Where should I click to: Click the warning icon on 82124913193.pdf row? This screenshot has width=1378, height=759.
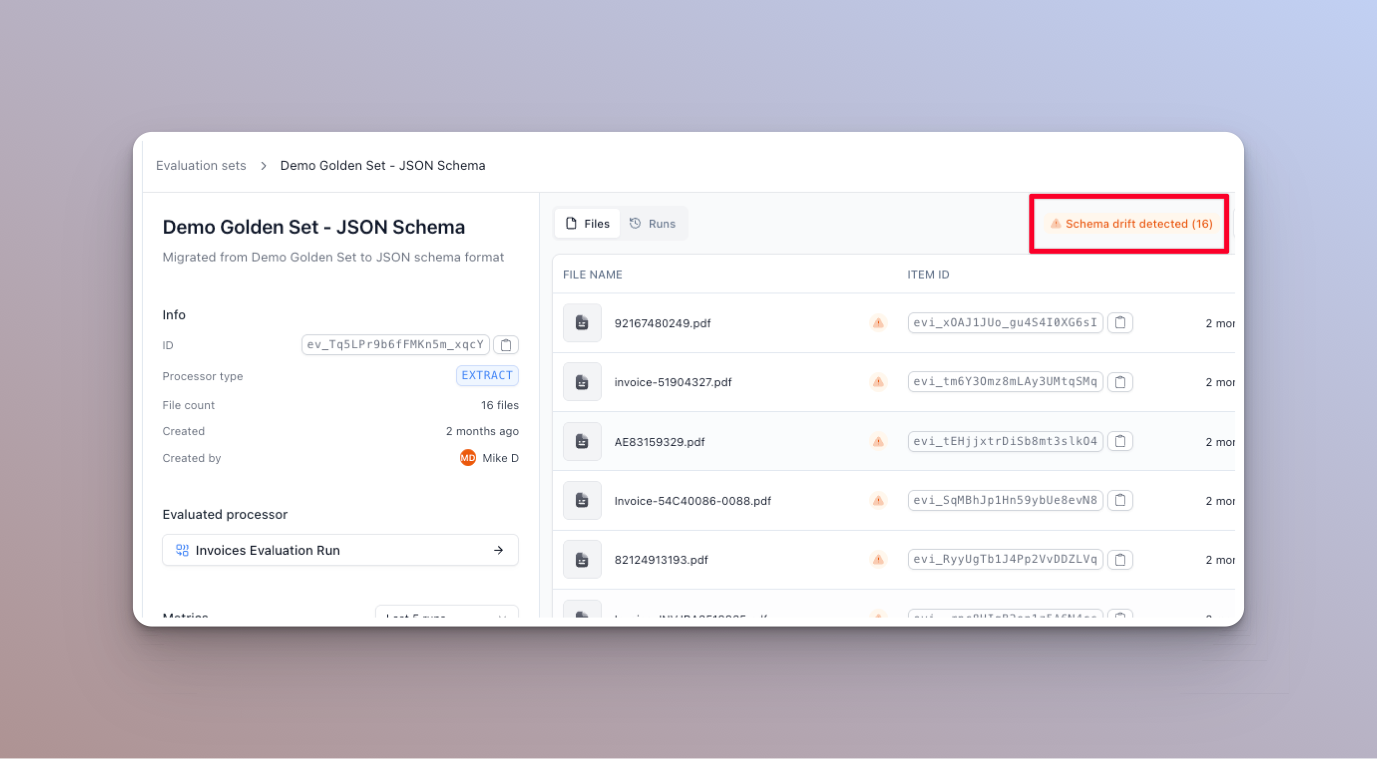pyautogui.click(x=878, y=559)
